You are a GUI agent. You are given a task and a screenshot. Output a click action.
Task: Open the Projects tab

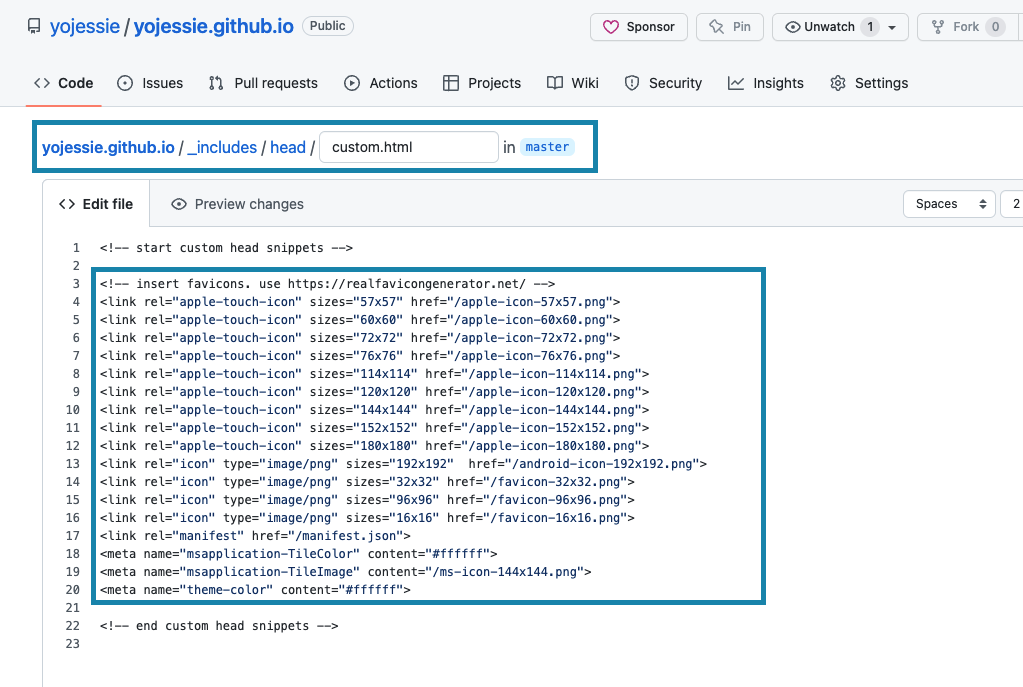pos(481,84)
